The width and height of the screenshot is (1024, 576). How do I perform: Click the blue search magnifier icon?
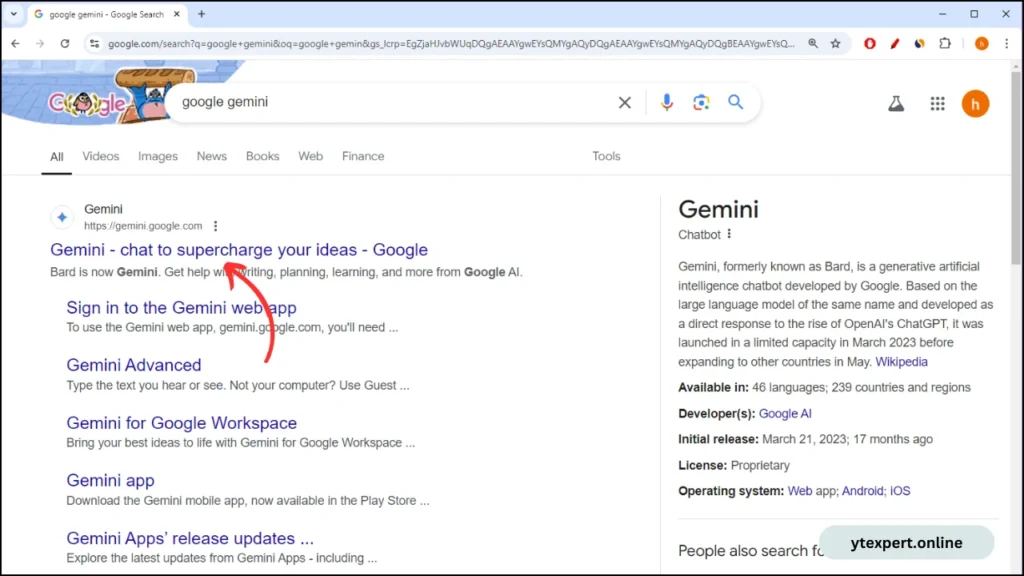(736, 102)
